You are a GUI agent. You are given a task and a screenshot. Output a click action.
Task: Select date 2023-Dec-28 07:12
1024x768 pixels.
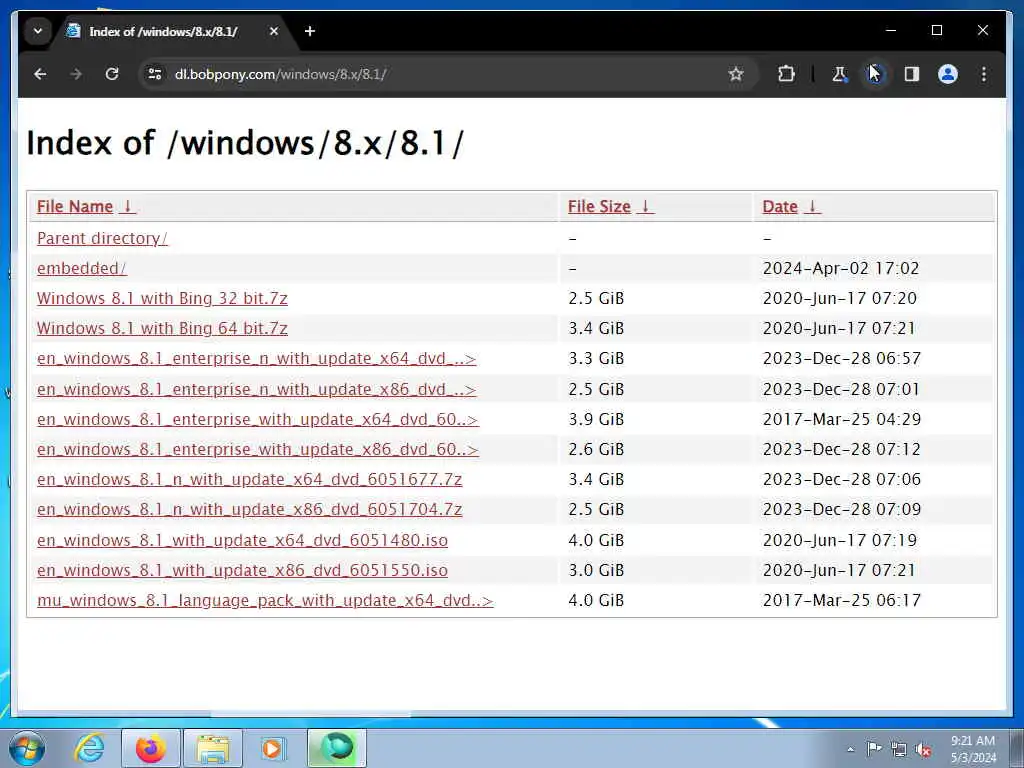842,449
